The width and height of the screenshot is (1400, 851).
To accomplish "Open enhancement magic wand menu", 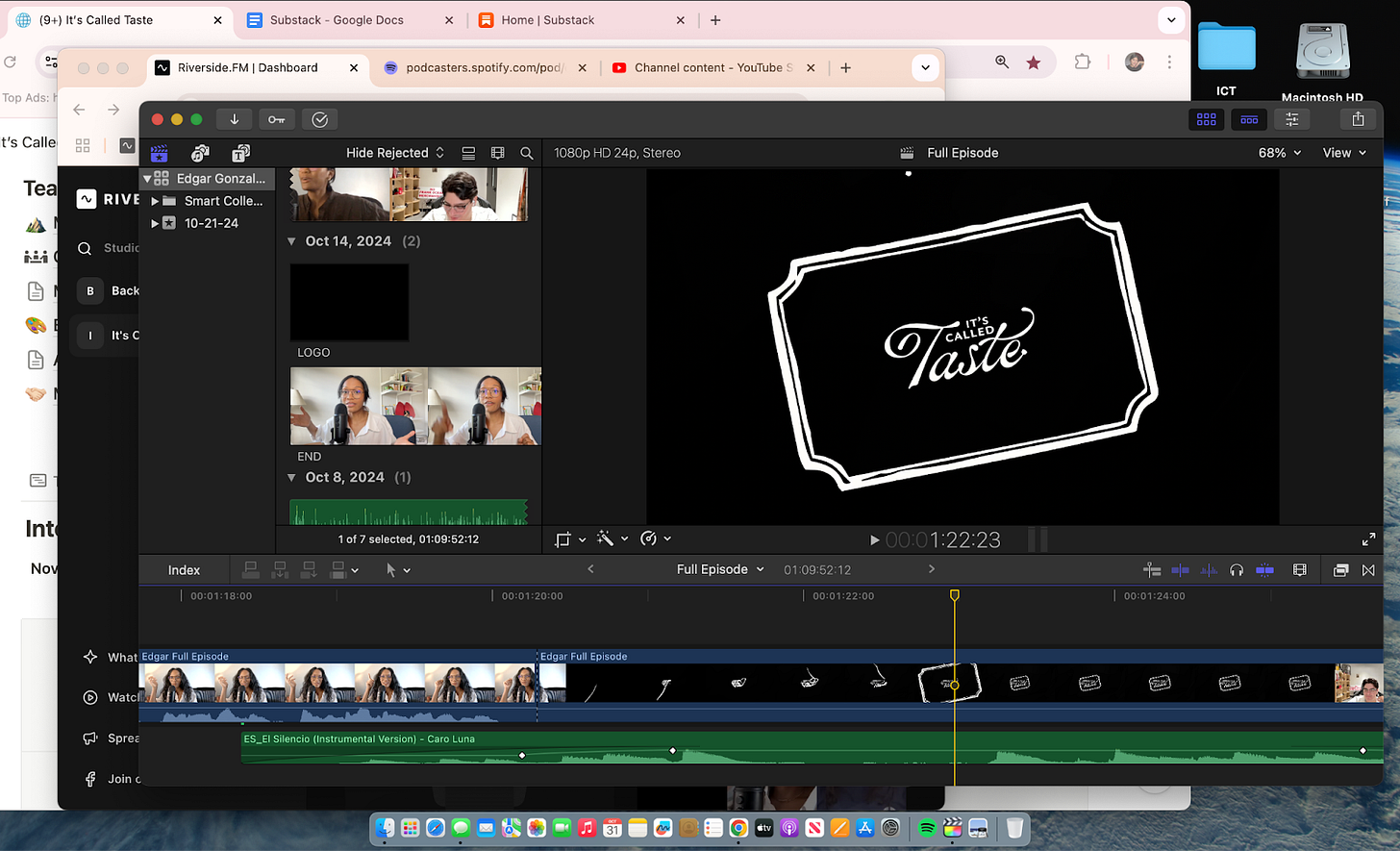I will 612,539.
